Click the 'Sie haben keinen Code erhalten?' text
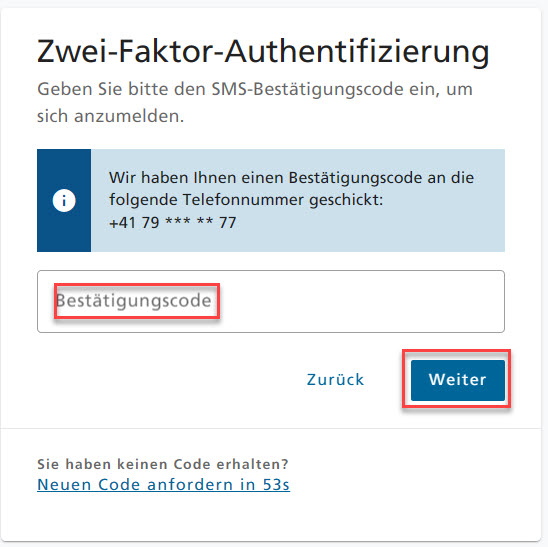 (x=163, y=464)
